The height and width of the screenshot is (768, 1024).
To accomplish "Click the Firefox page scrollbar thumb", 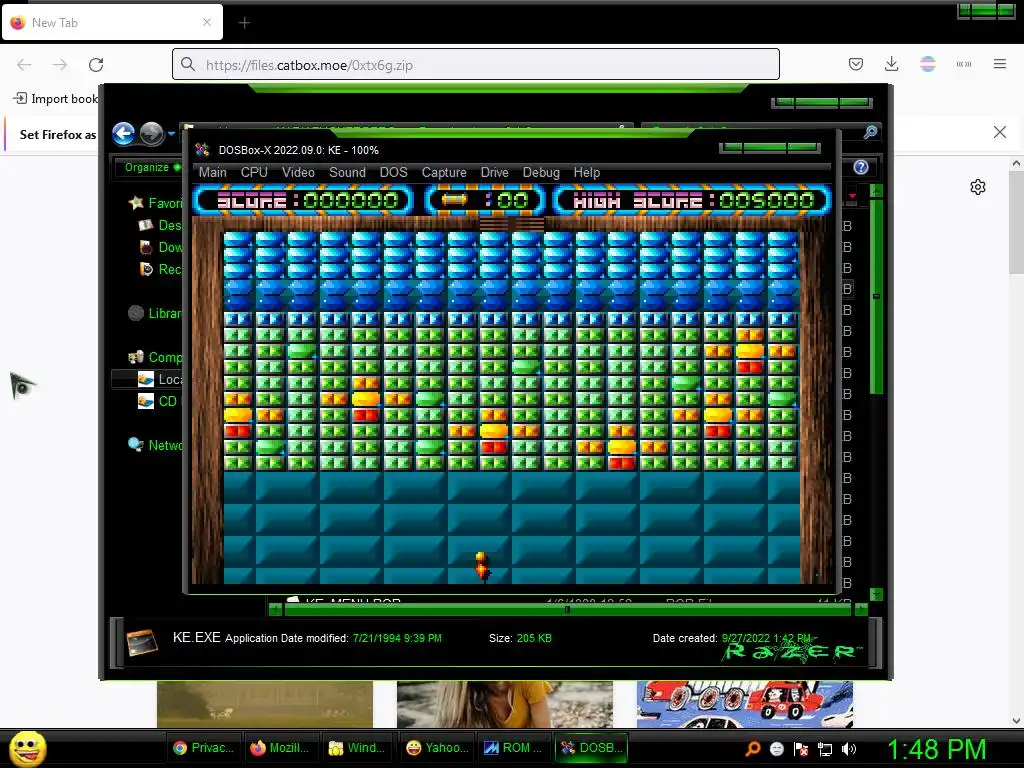I will click(1016, 222).
